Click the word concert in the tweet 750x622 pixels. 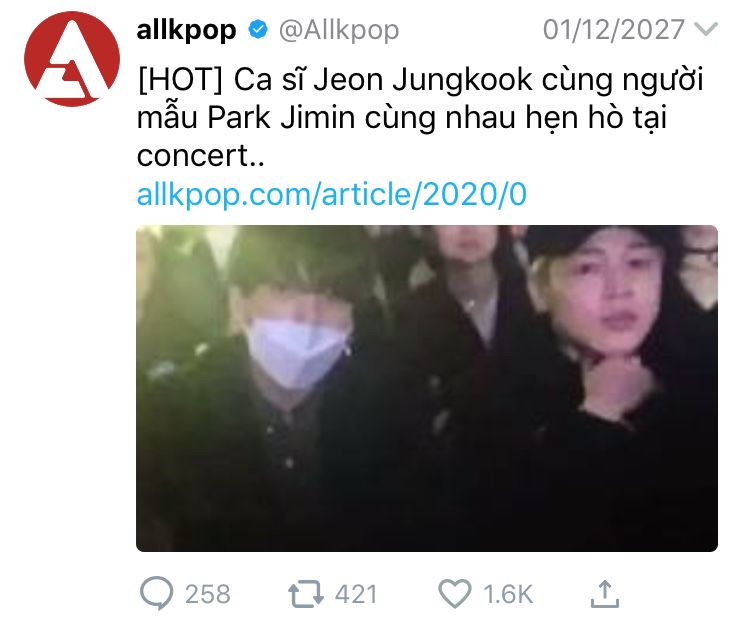pyautogui.click(x=193, y=156)
